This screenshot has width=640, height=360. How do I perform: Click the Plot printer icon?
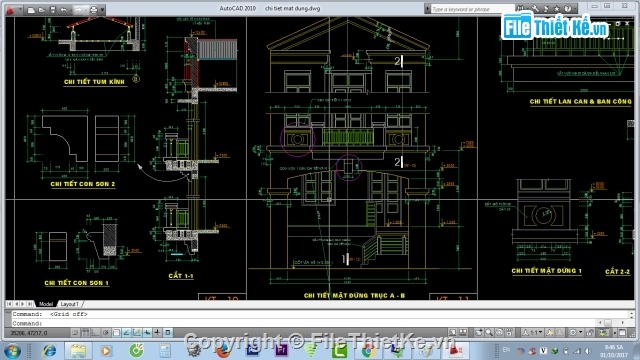93,10
